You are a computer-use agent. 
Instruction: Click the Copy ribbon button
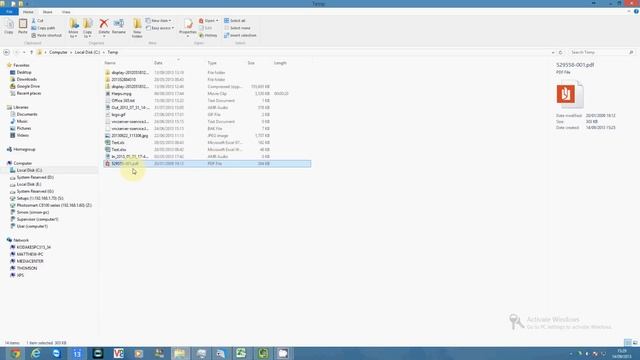[9, 27]
